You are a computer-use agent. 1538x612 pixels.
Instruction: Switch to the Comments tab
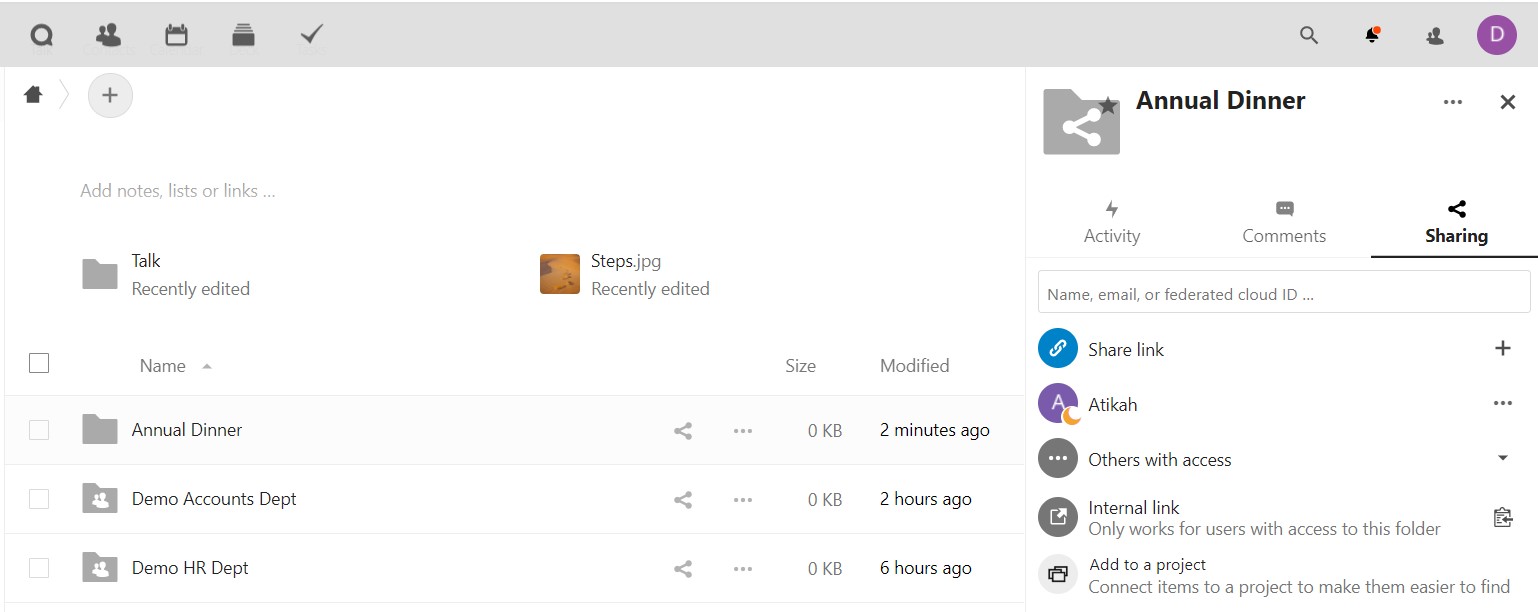[1284, 222]
